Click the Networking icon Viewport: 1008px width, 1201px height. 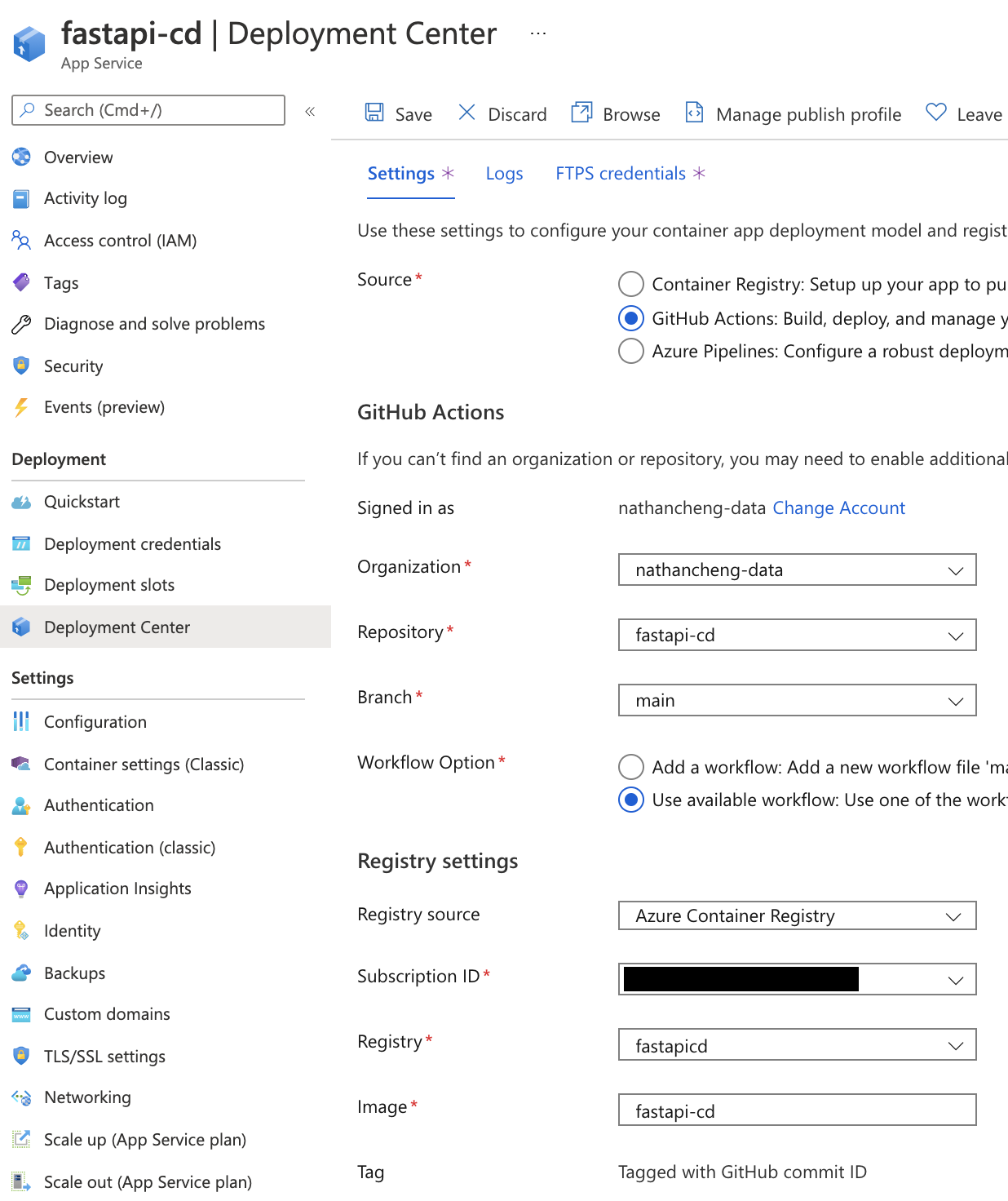[x=21, y=1097]
